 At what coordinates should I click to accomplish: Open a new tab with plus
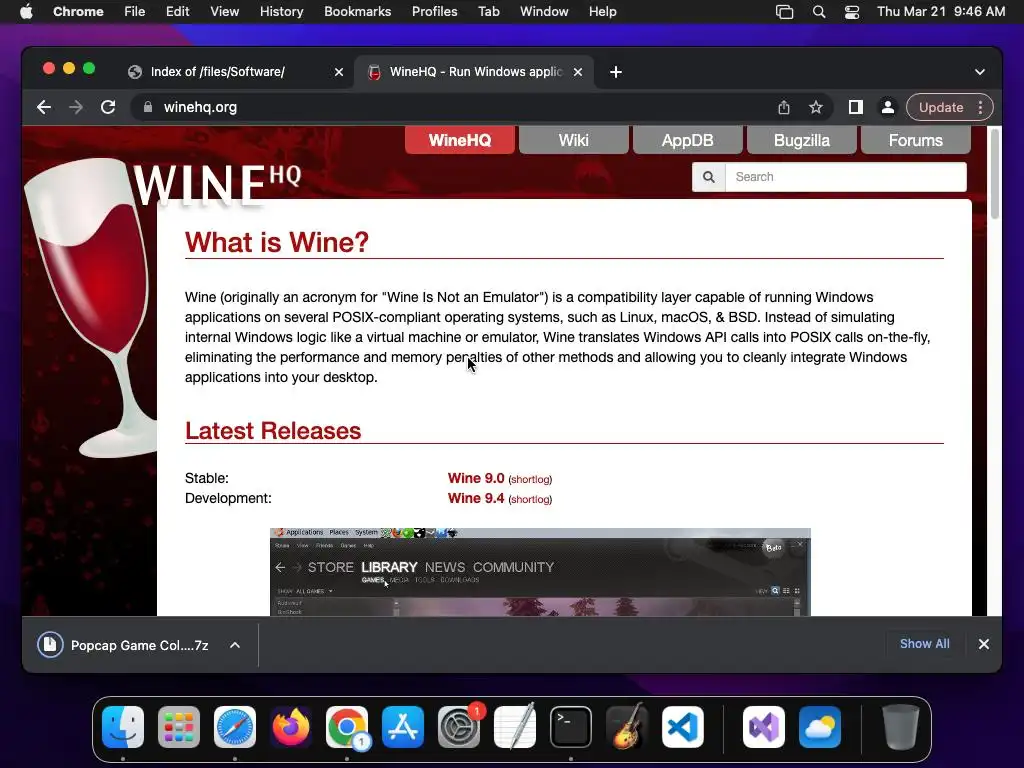616,72
